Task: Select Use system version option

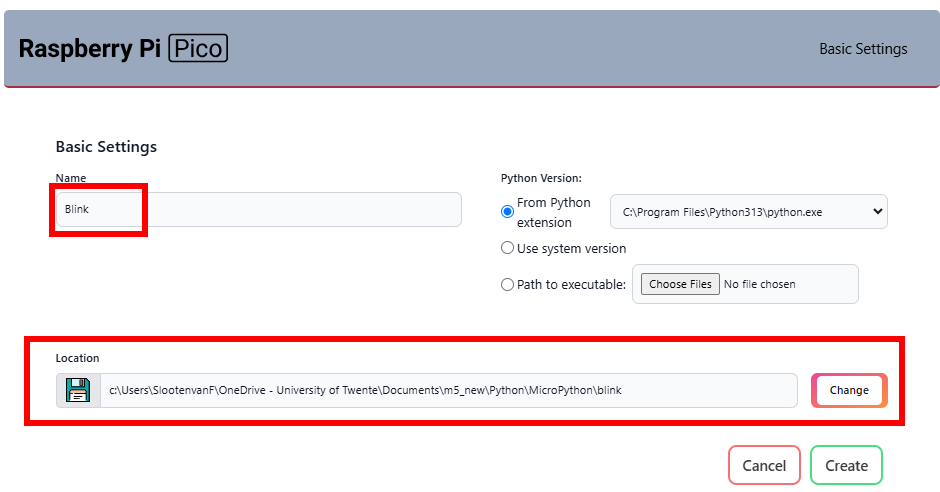Action: tap(507, 248)
